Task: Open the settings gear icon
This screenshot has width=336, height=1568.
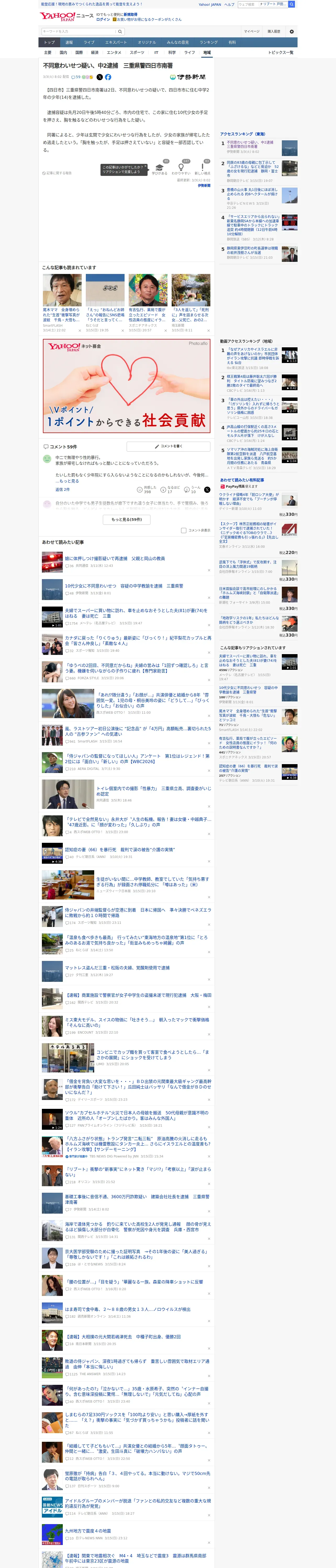Action: [292, 32]
